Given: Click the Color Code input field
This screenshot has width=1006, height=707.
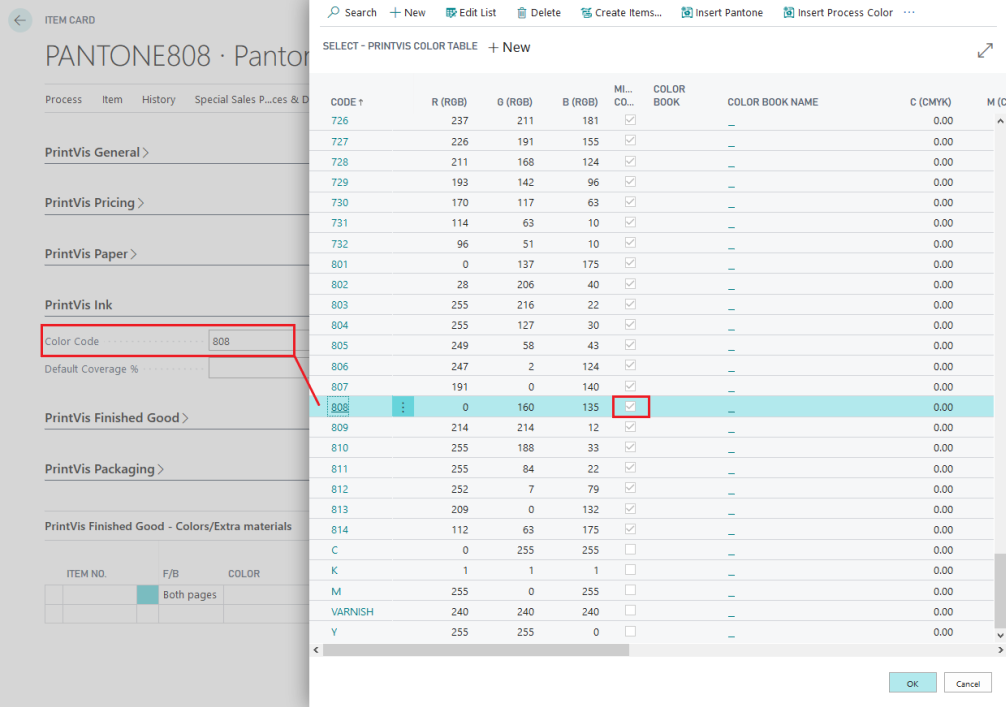Looking at the screenshot, I should [x=251, y=340].
